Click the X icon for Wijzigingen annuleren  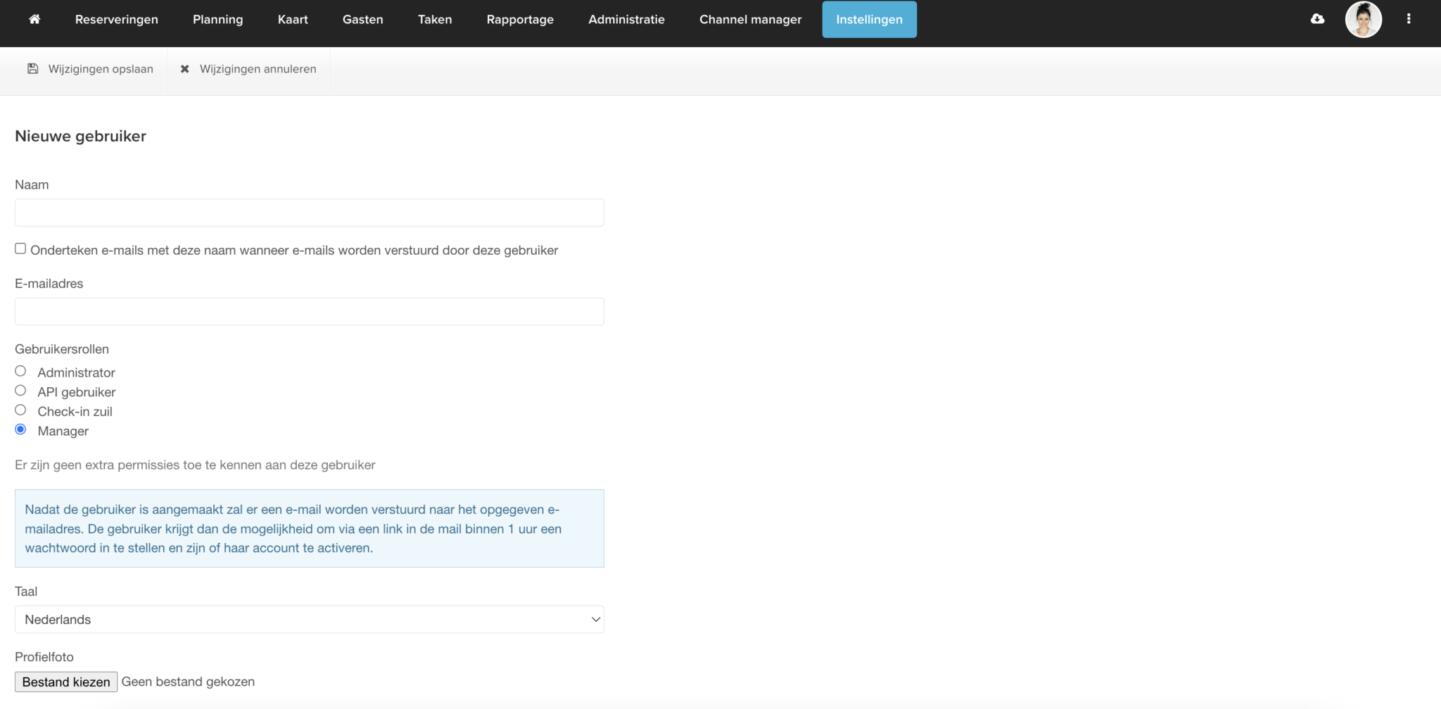coord(184,69)
